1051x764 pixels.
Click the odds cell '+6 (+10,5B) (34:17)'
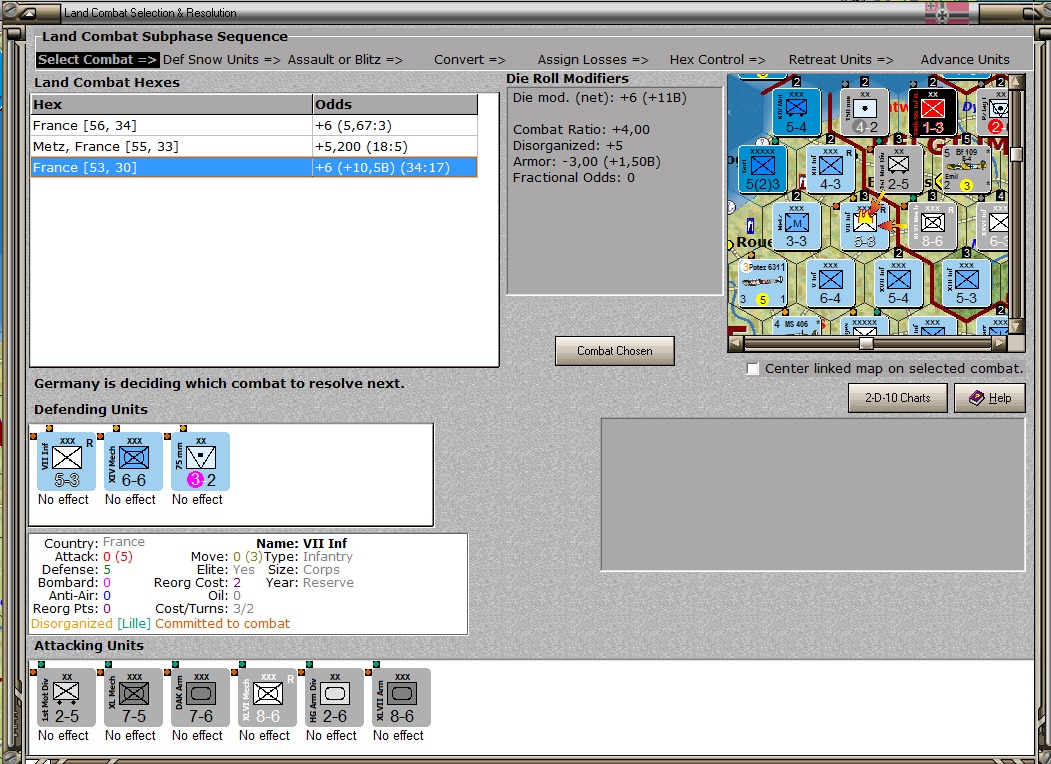(x=395, y=168)
